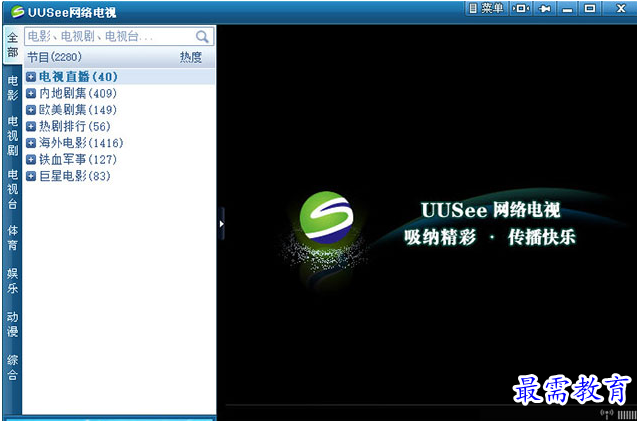Screen dimensions: 637x421
Task: Select the 综合 side tab
Action: point(13,368)
